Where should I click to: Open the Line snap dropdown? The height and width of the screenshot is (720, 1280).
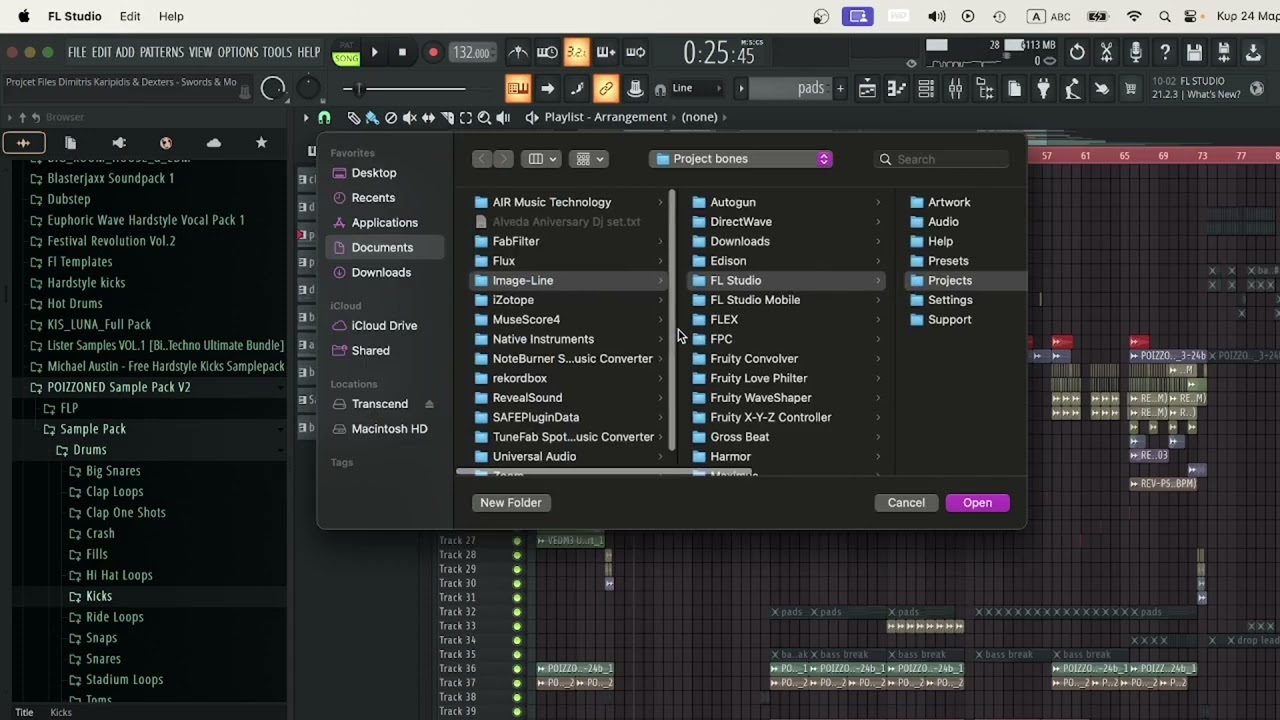(x=697, y=89)
